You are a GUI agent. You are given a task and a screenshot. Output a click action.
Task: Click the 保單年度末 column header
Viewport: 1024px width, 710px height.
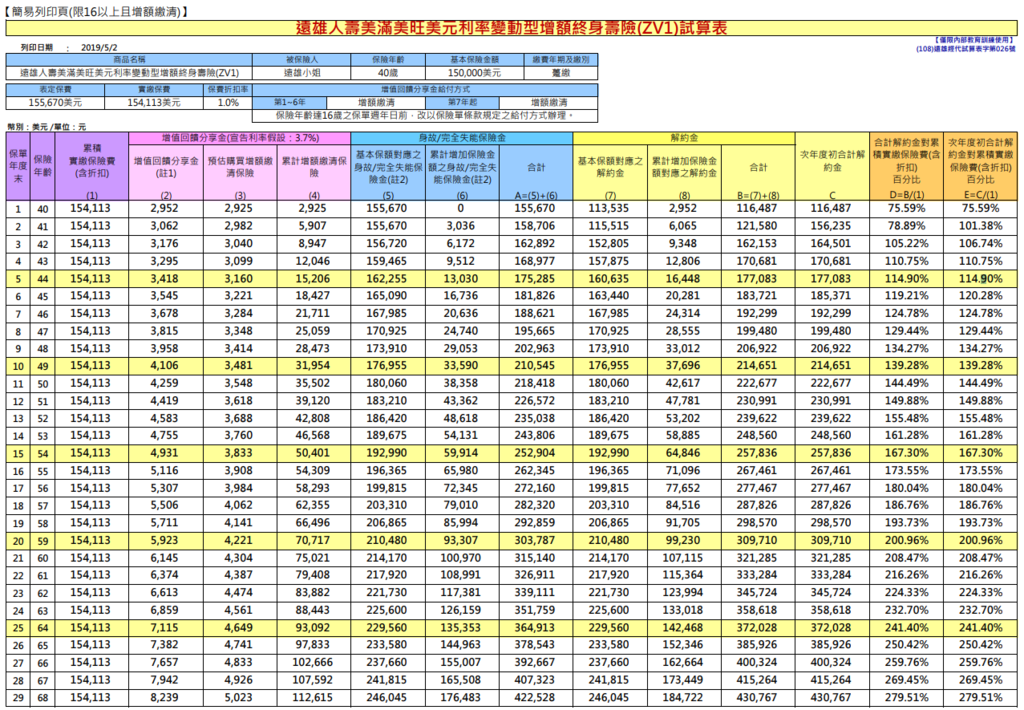pos(18,166)
